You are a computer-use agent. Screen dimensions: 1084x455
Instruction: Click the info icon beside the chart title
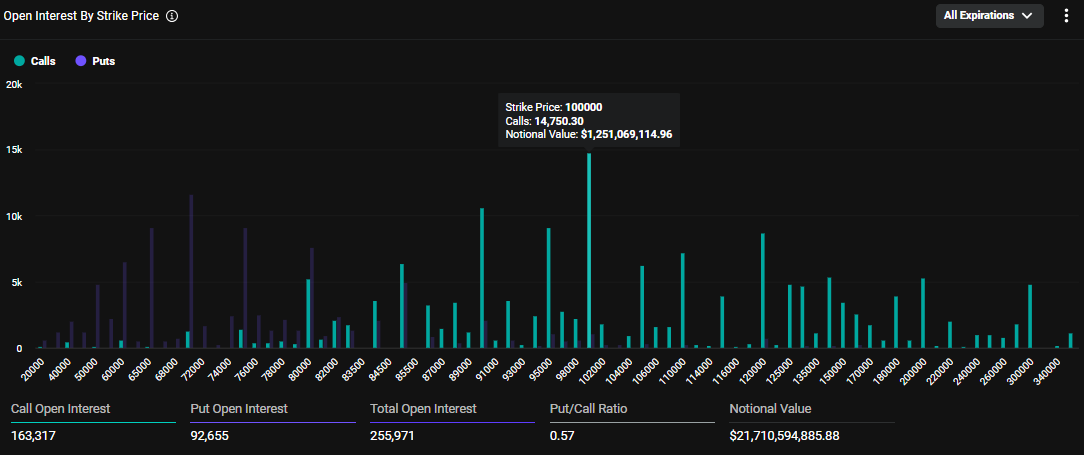(x=172, y=17)
